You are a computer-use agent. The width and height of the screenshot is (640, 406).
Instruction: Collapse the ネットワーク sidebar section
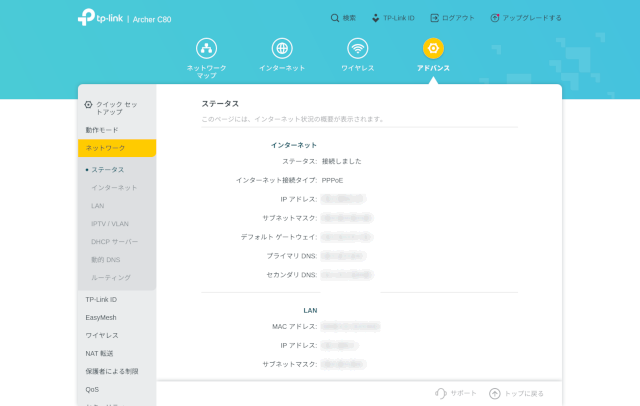pos(117,148)
